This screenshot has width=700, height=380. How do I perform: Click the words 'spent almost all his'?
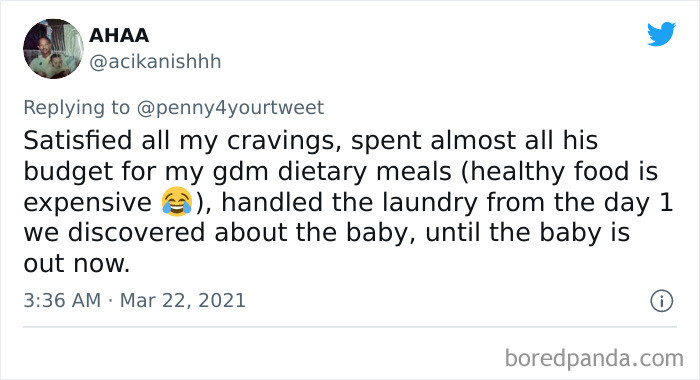474,141
